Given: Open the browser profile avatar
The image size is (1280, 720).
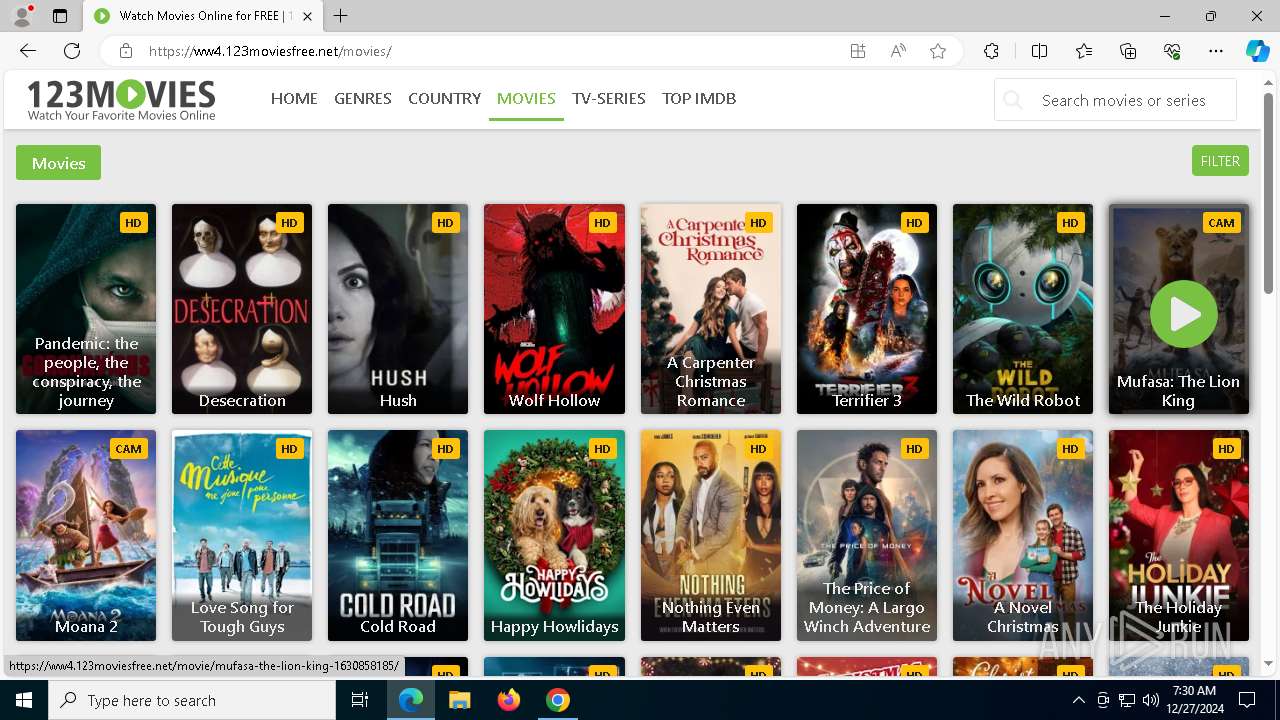Looking at the screenshot, I should coord(22,16).
